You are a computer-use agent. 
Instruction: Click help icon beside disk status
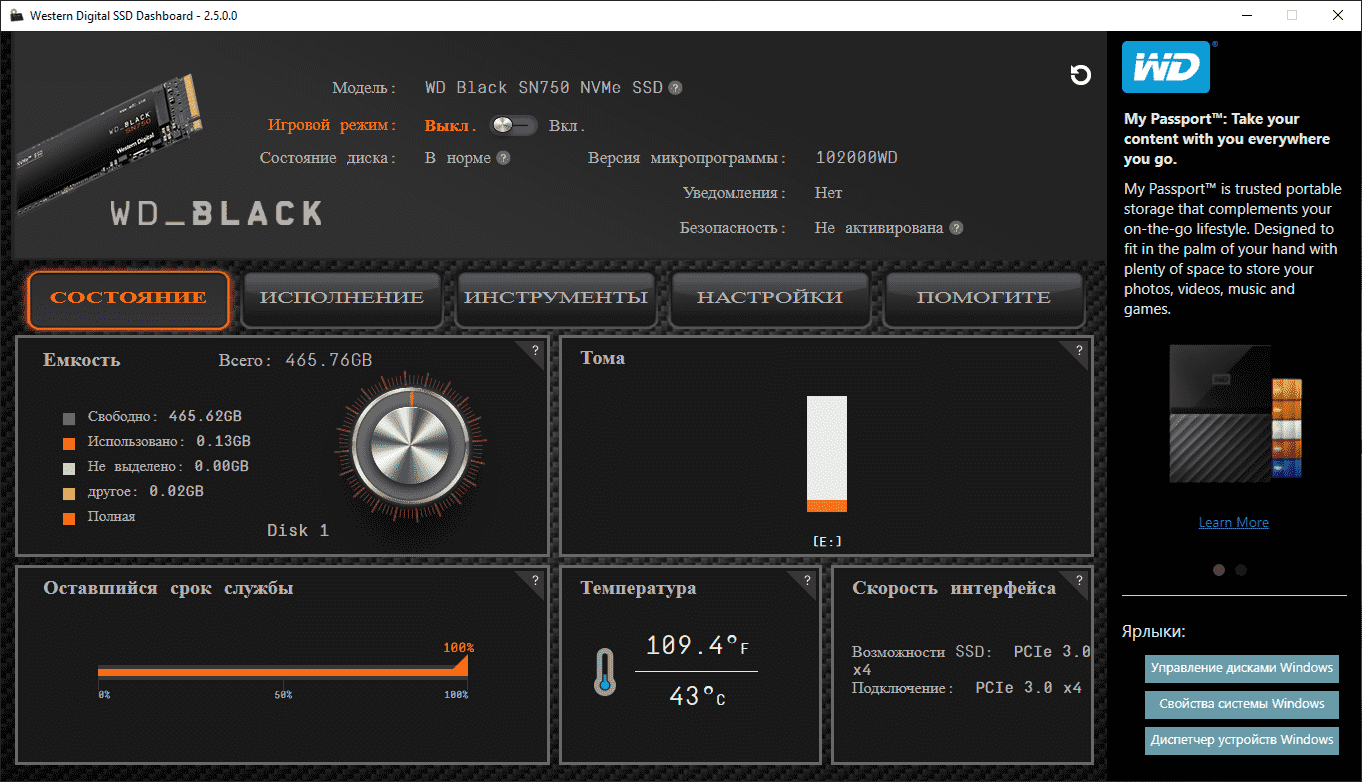pos(503,158)
